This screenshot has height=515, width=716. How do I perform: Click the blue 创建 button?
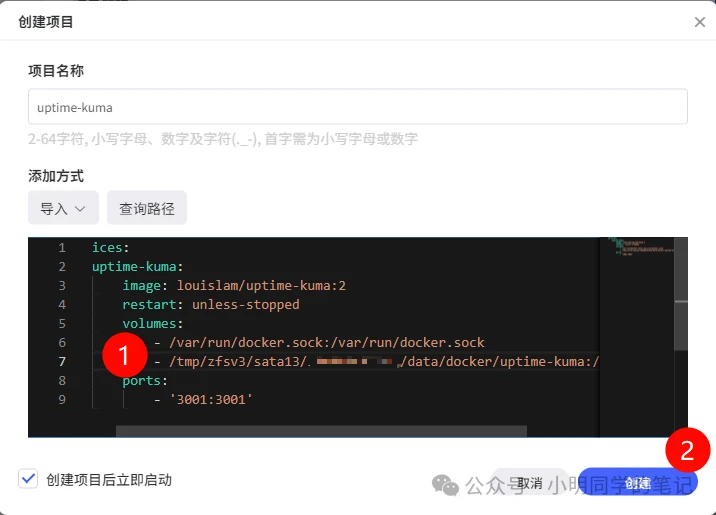tap(637, 482)
